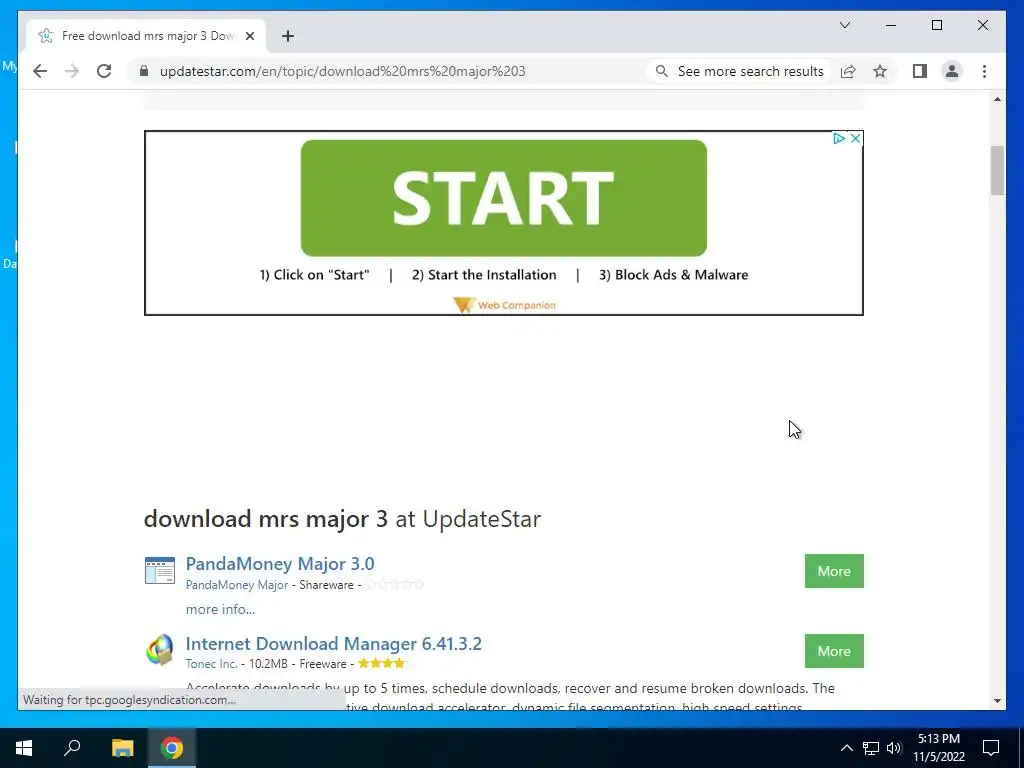
Task: Select the Free download mrs major 3 tab
Action: coord(146,36)
